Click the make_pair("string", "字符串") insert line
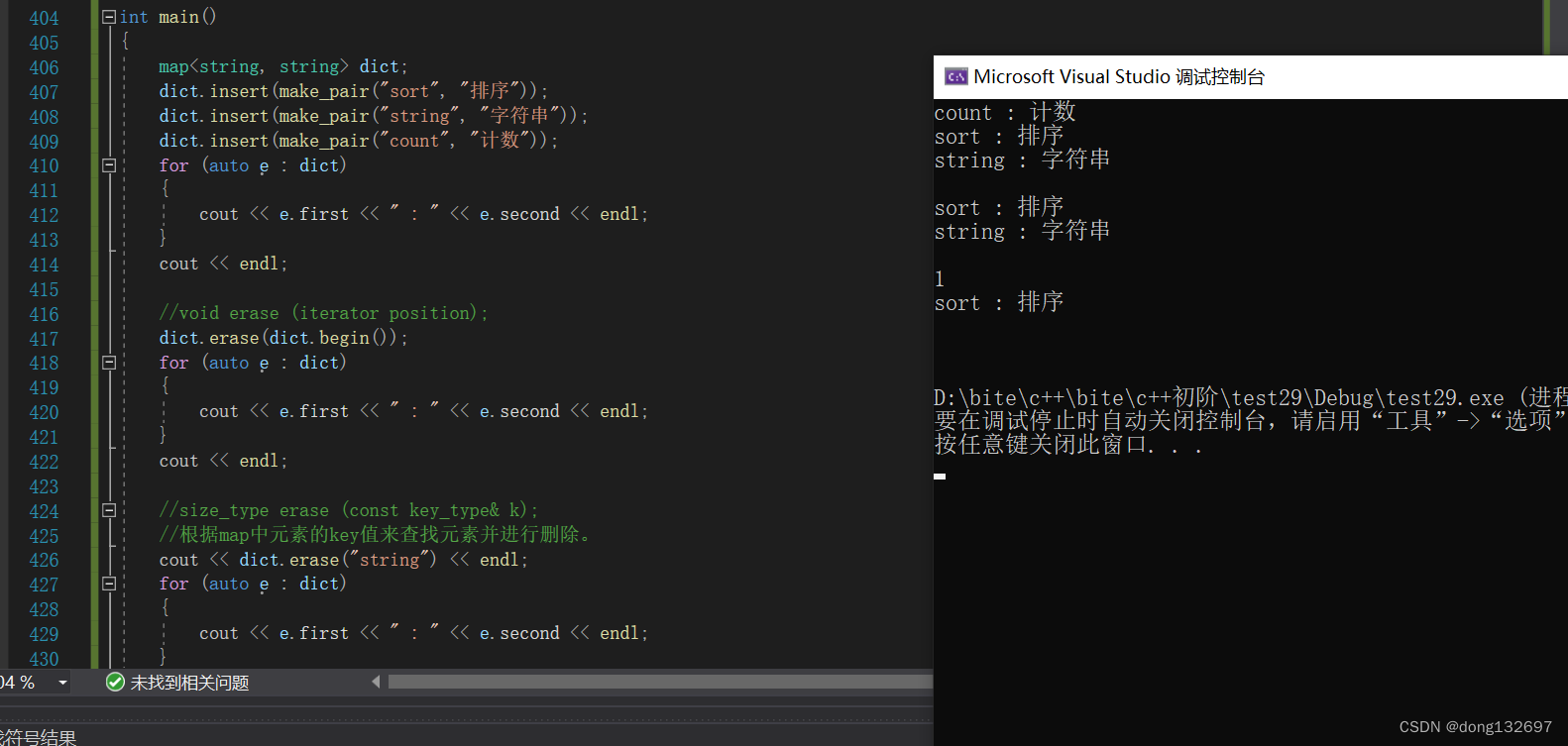Viewport: 1568px width, 746px height. (374, 116)
